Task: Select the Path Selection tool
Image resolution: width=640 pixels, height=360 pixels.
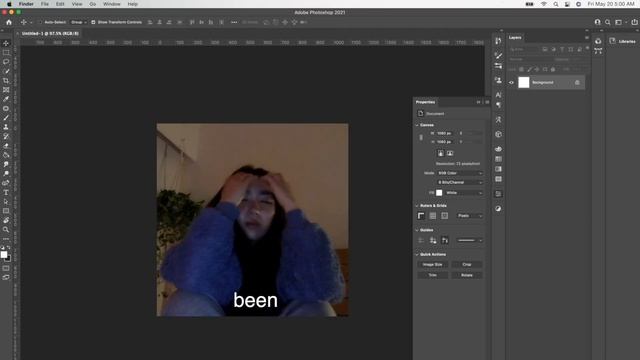Action: tap(6, 202)
